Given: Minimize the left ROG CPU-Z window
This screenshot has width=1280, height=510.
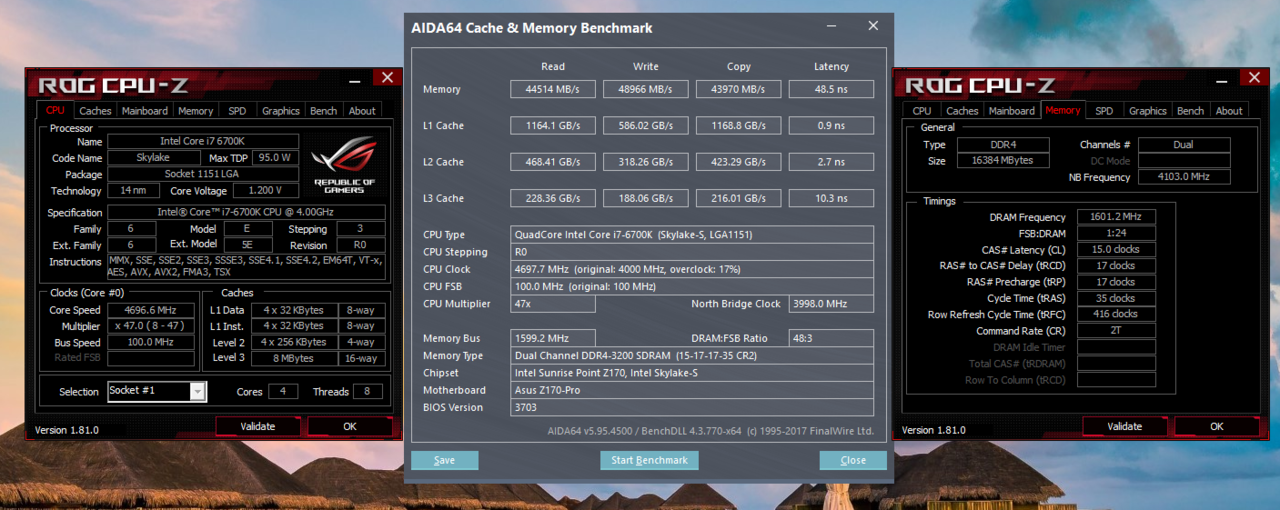Looking at the screenshot, I should point(356,78).
